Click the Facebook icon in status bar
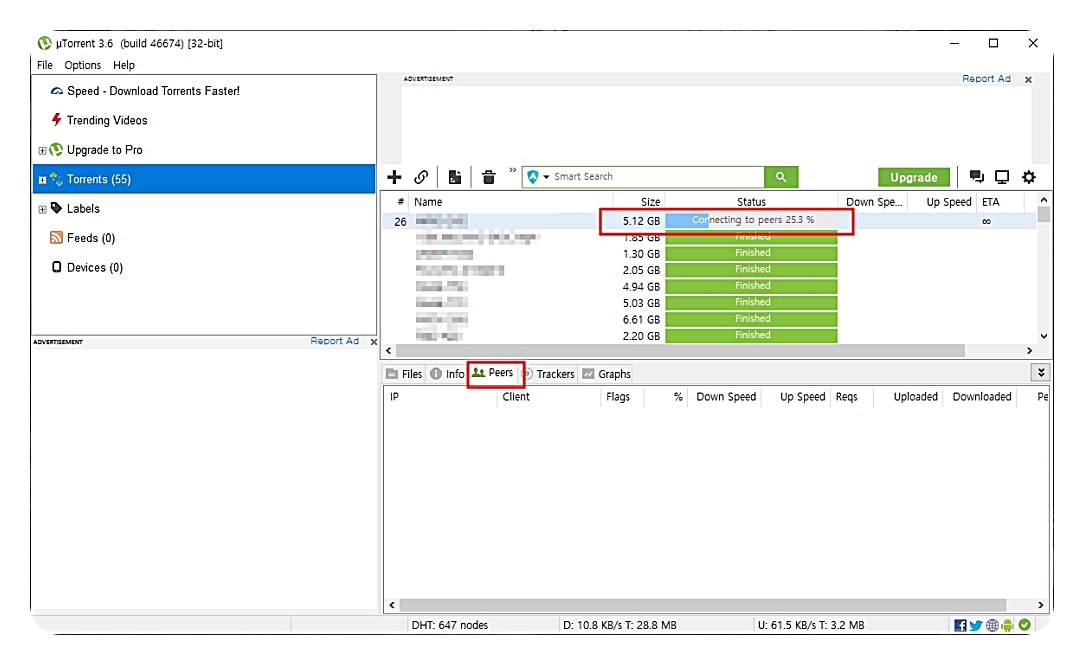 point(960,626)
